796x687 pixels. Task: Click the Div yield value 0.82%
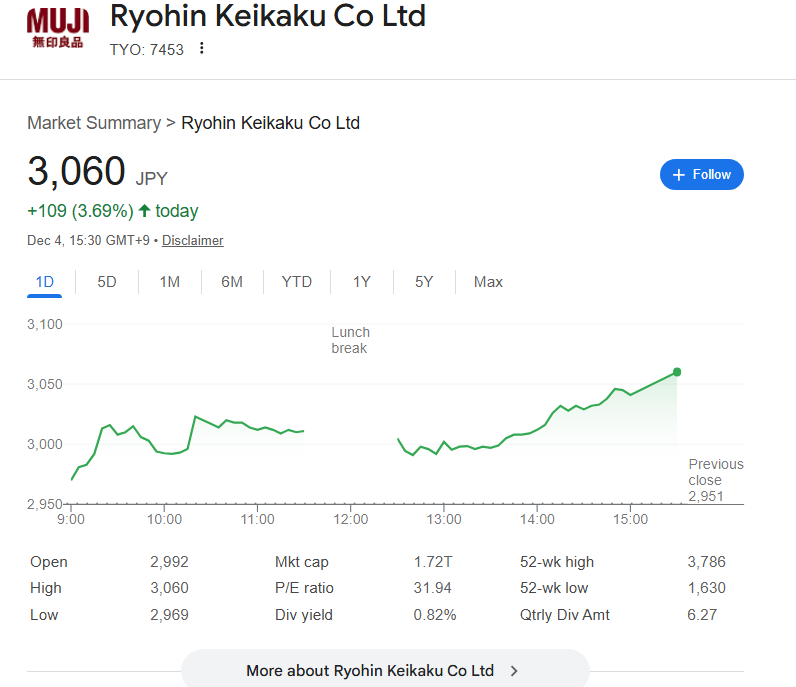[x=435, y=614]
